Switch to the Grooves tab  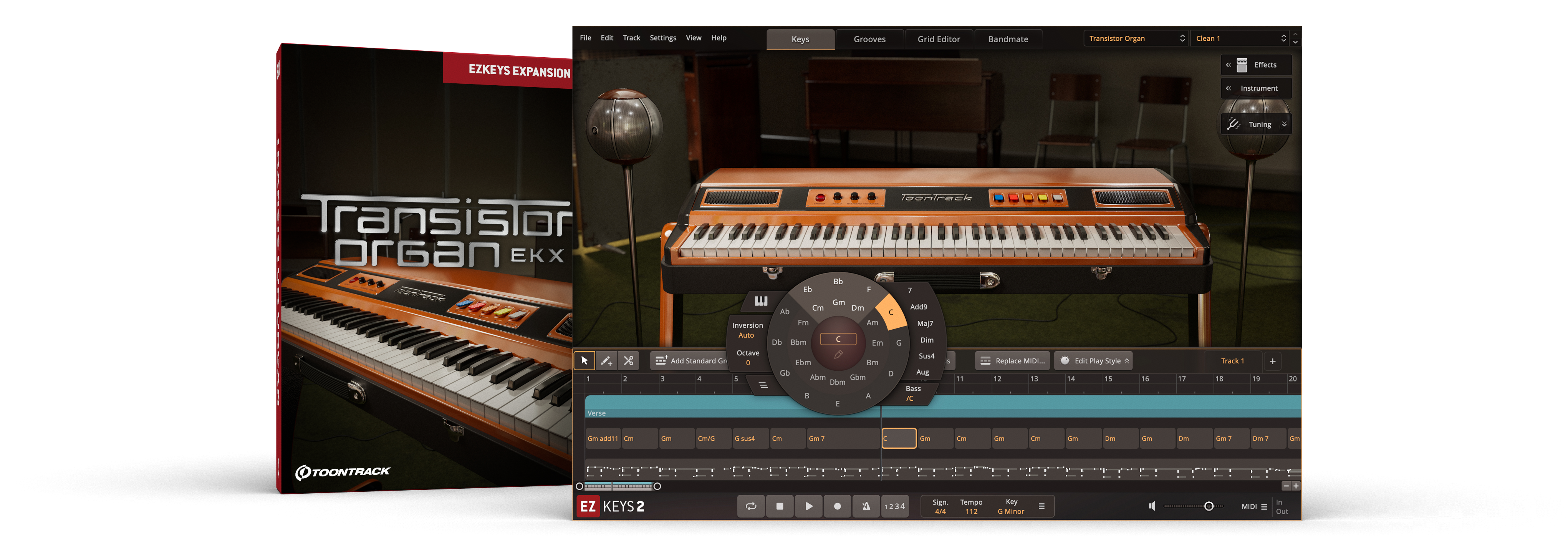(x=869, y=39)
